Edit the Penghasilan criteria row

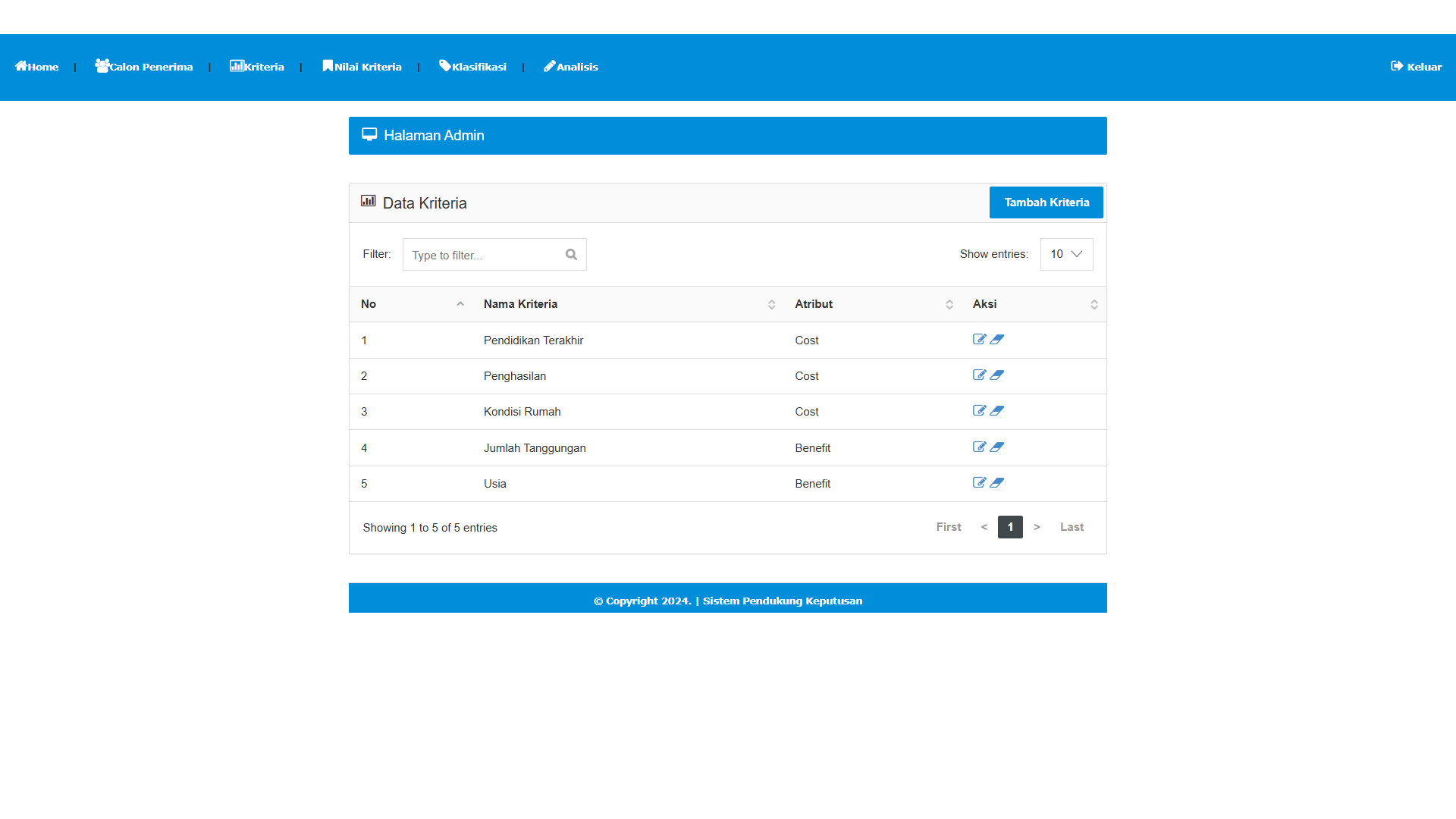click(x=979, y=375)
